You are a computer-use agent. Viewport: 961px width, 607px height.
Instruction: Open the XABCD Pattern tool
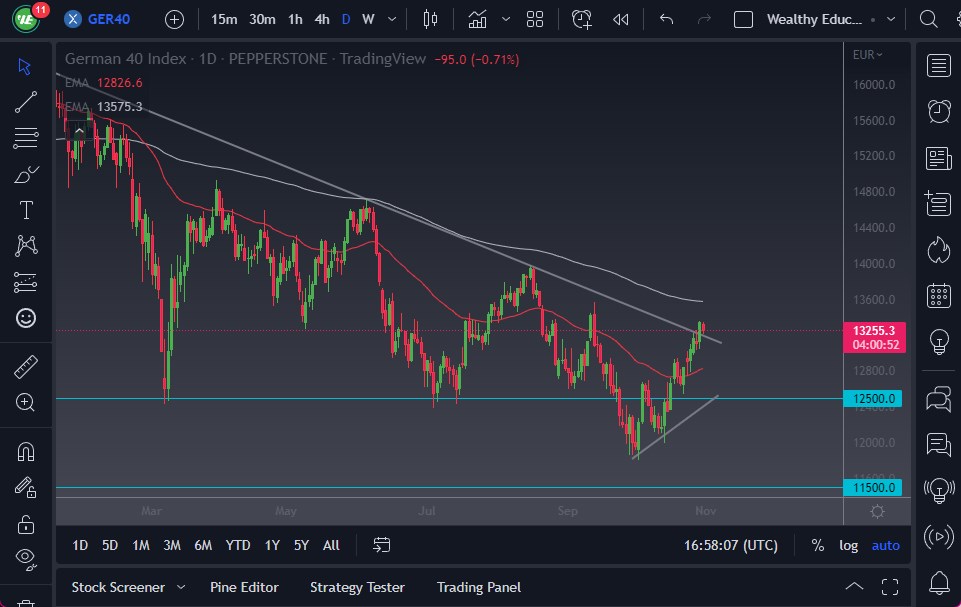pyautogui.click(x=25, y=246)
